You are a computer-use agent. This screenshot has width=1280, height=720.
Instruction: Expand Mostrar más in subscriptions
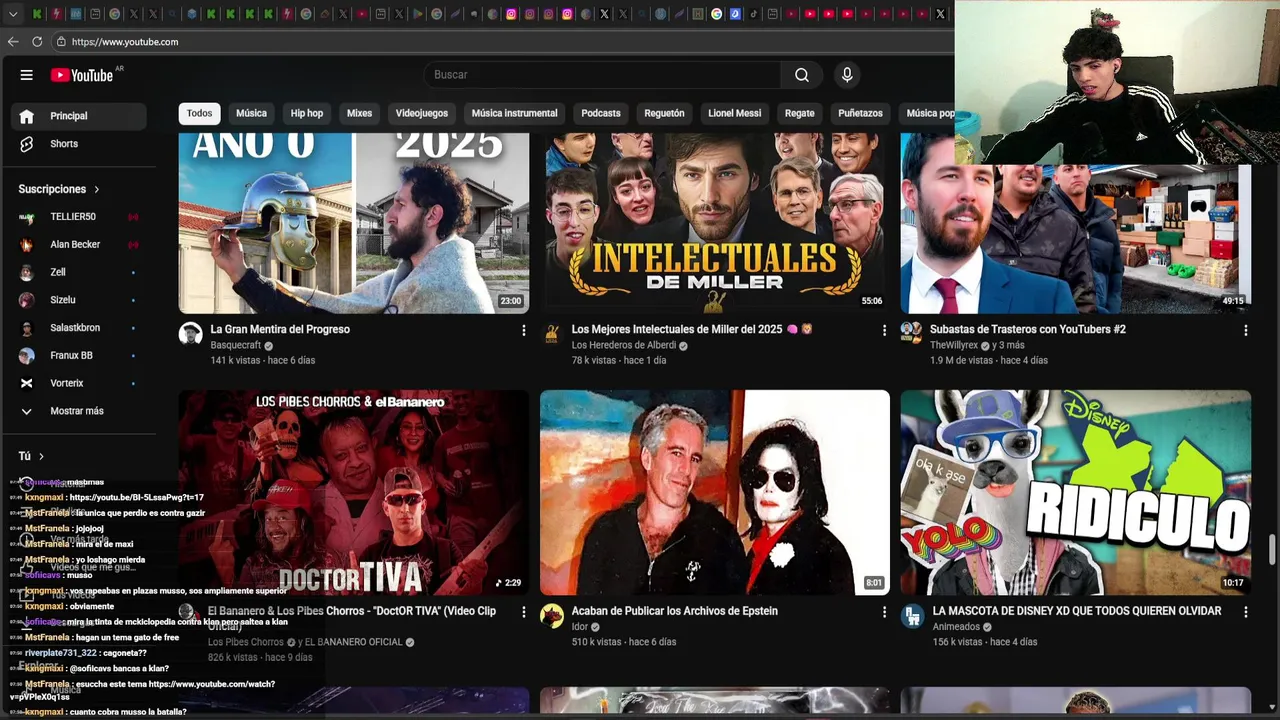point(79,411)
